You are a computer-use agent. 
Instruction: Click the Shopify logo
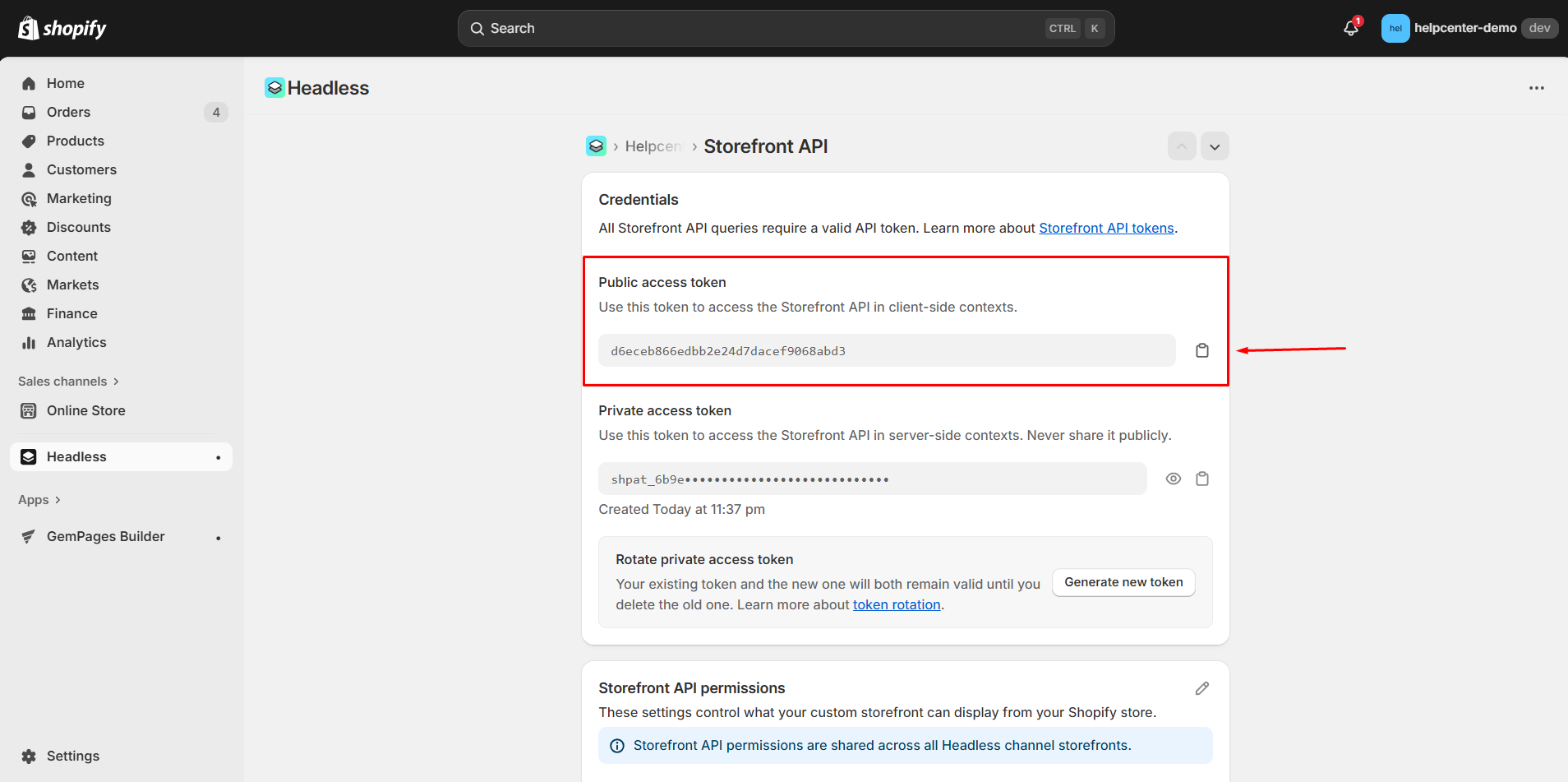62,28
